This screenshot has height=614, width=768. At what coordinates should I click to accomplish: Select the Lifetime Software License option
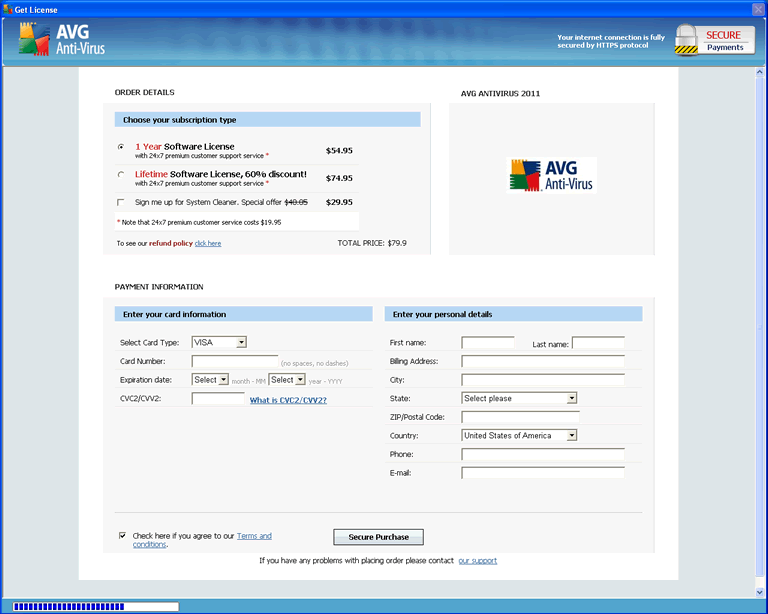click(121, 175)
